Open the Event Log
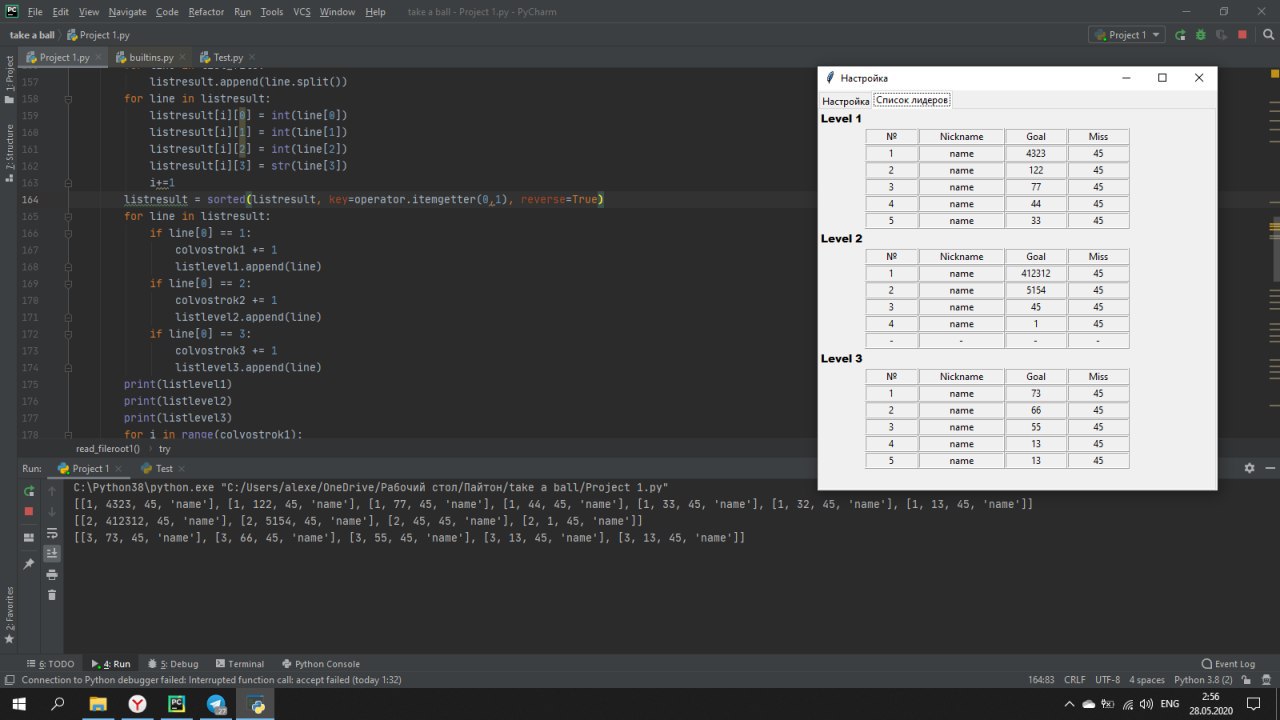 click(1229, 663)
